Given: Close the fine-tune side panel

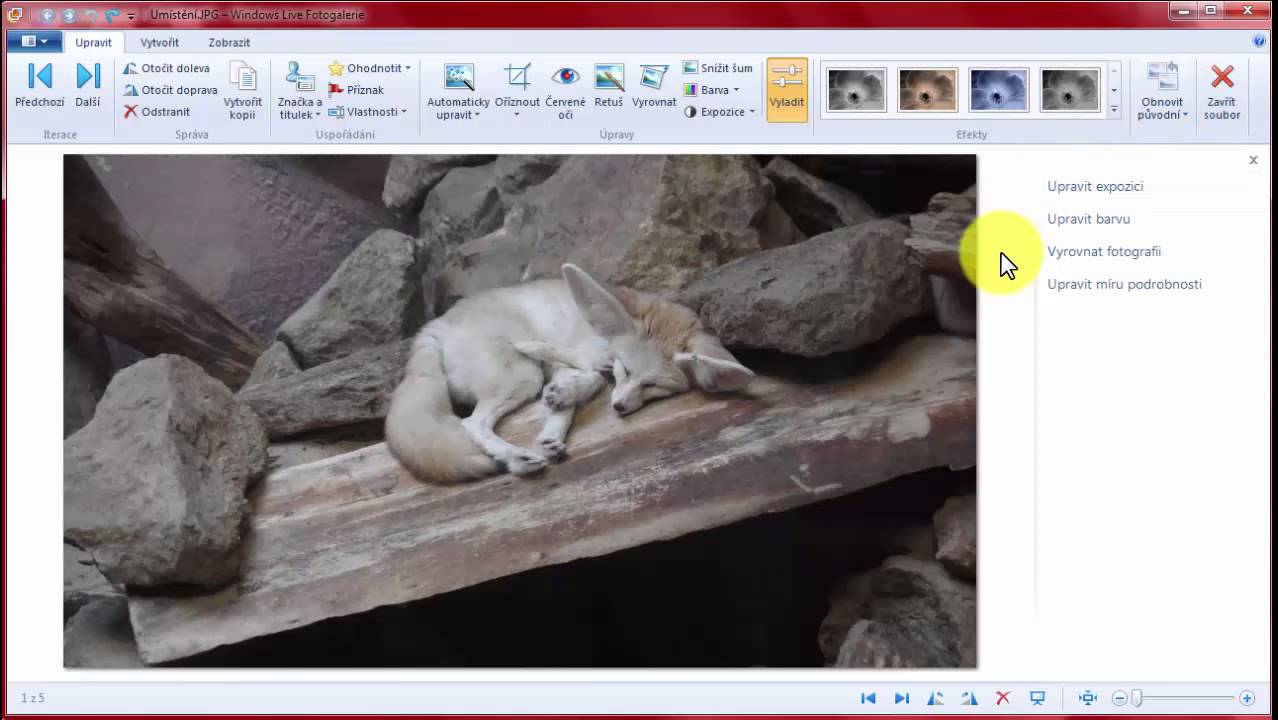Looking at the screenshot, I should 1253,160.
